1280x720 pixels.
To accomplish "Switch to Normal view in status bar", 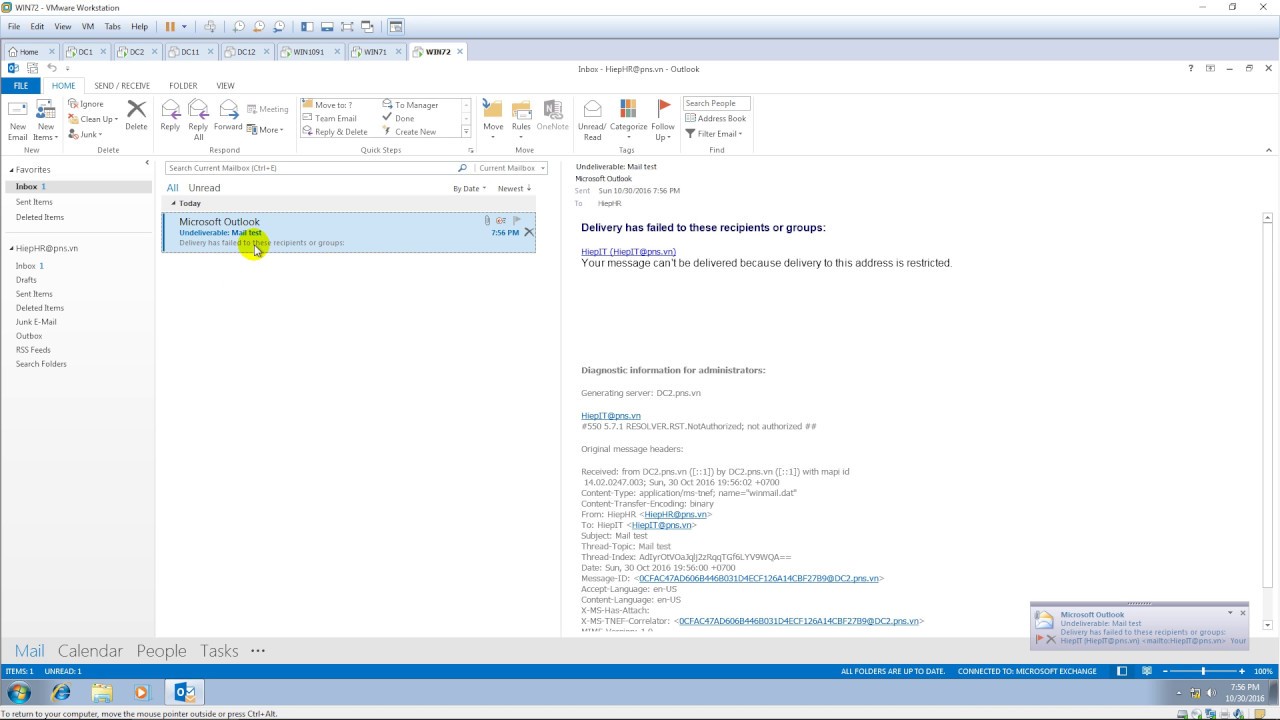I will tap(1124, 671).
